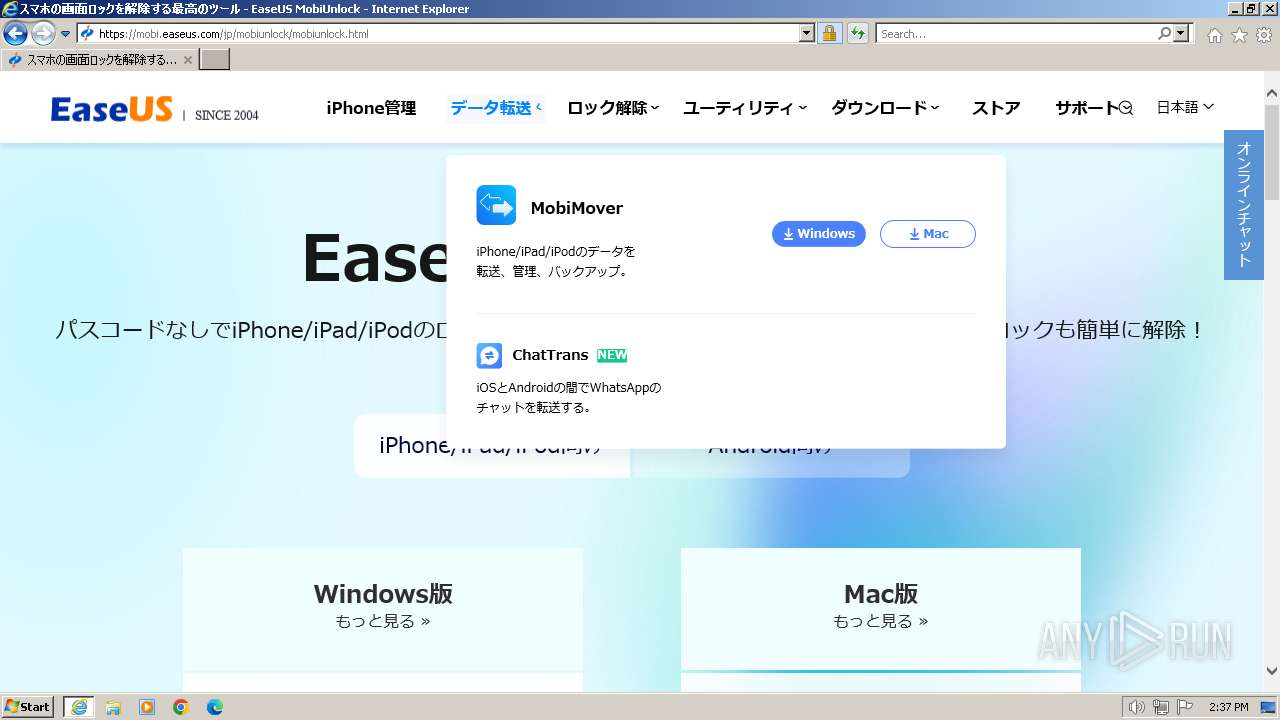This screenshot has height=720, width=1280.
Task: Select the iPhone/iPad/iPod向け tab
Action: [x=492, y=446]
